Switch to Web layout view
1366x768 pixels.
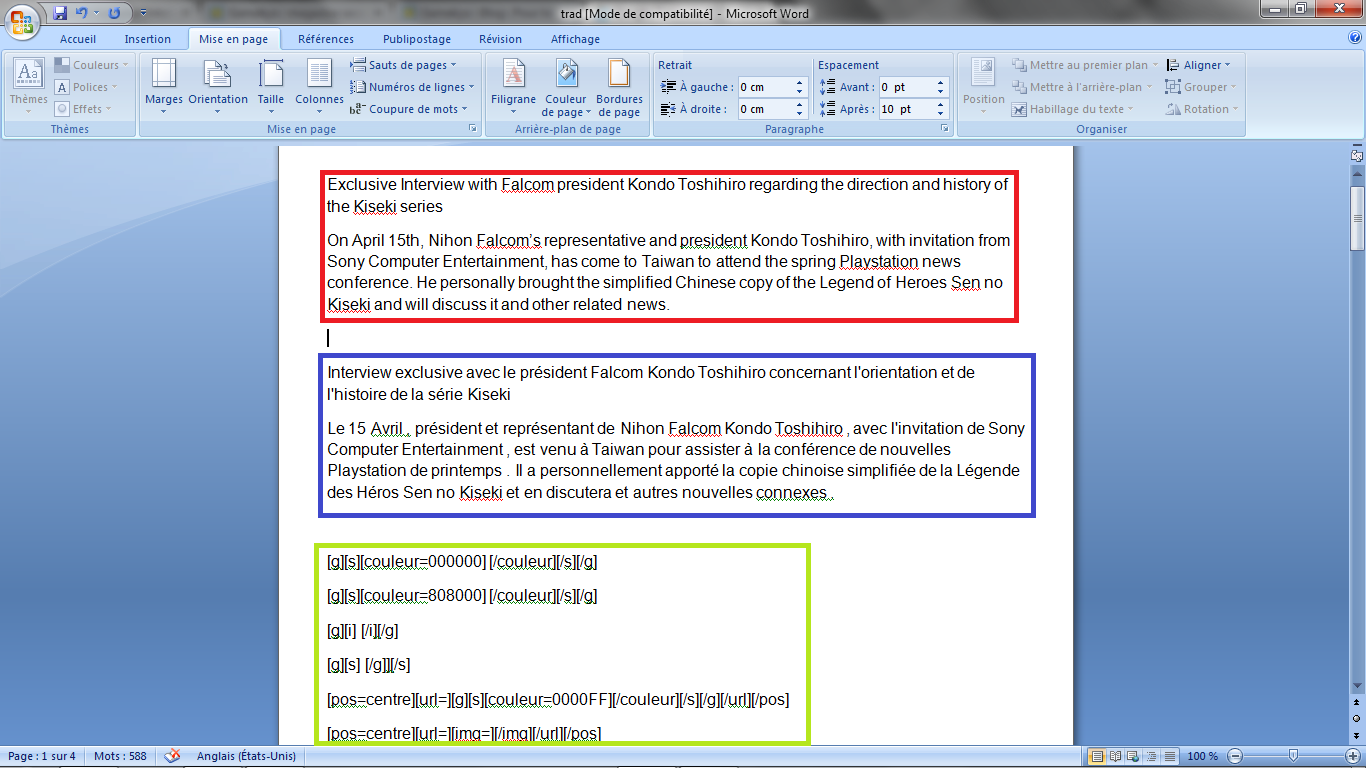[x=1132, y=756]
